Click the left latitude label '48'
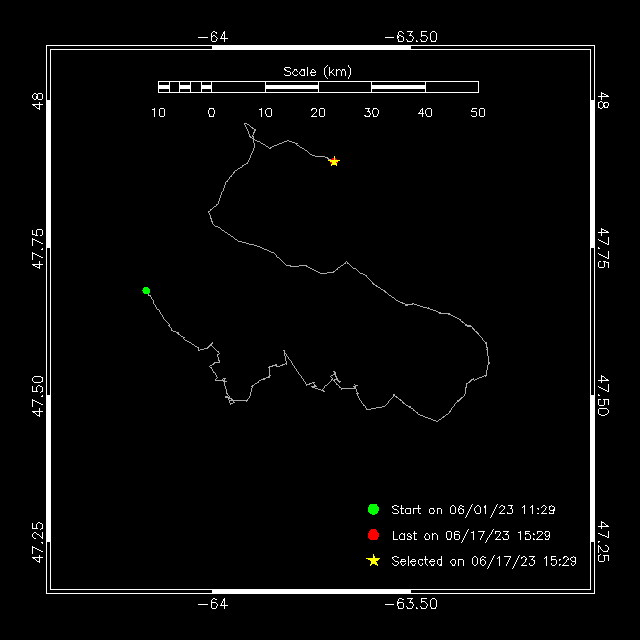Viewport: 640px width, 640px height. coord(38,101)
